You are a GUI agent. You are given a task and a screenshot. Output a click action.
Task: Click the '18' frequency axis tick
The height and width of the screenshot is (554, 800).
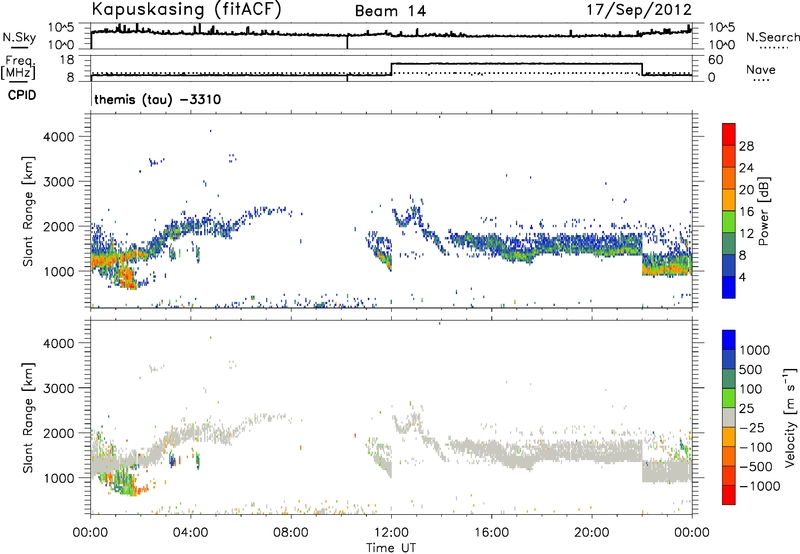[x=67, y=60]
